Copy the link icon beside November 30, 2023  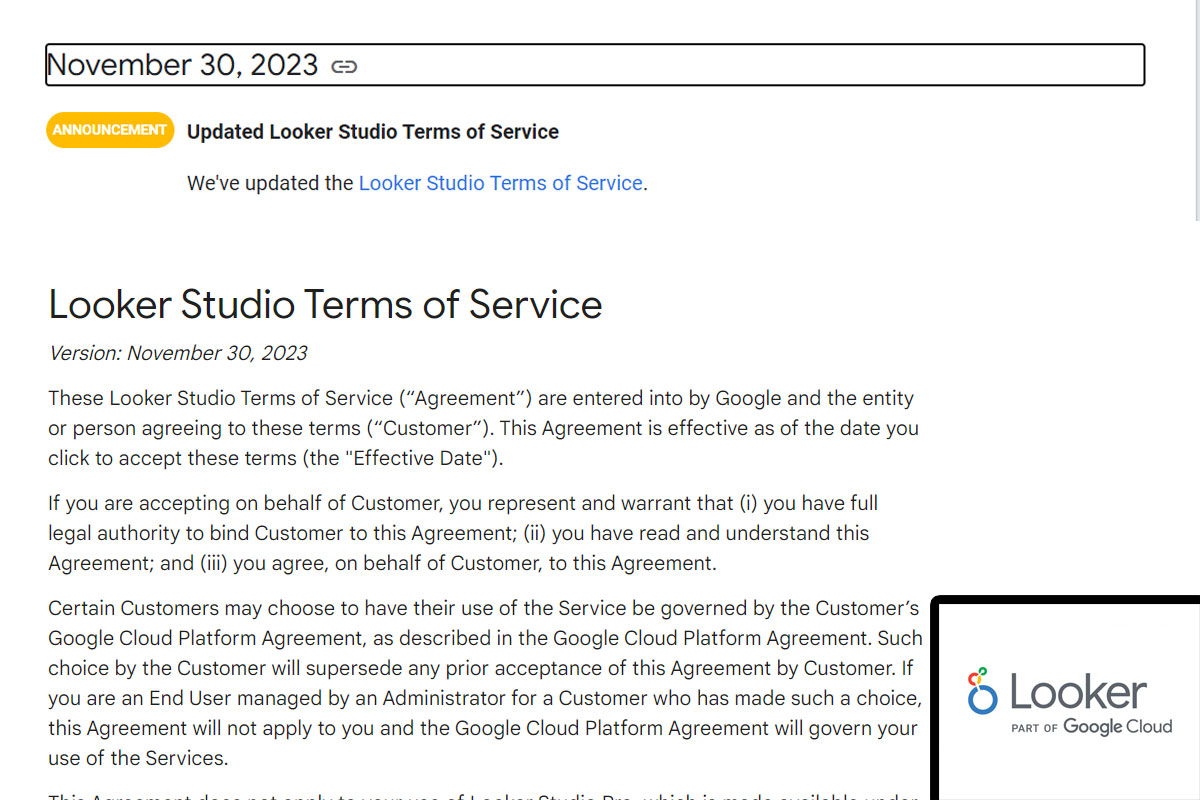(344, 67)
